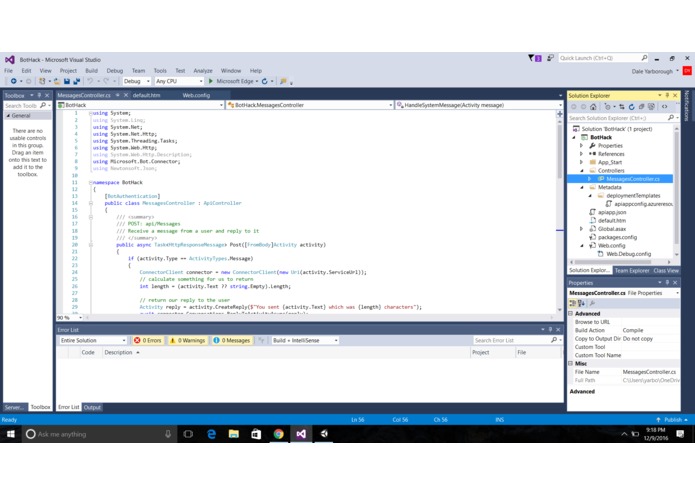
Task: Refresh Solution Explorer with blue refresh icon
Action: click(632, 107)
